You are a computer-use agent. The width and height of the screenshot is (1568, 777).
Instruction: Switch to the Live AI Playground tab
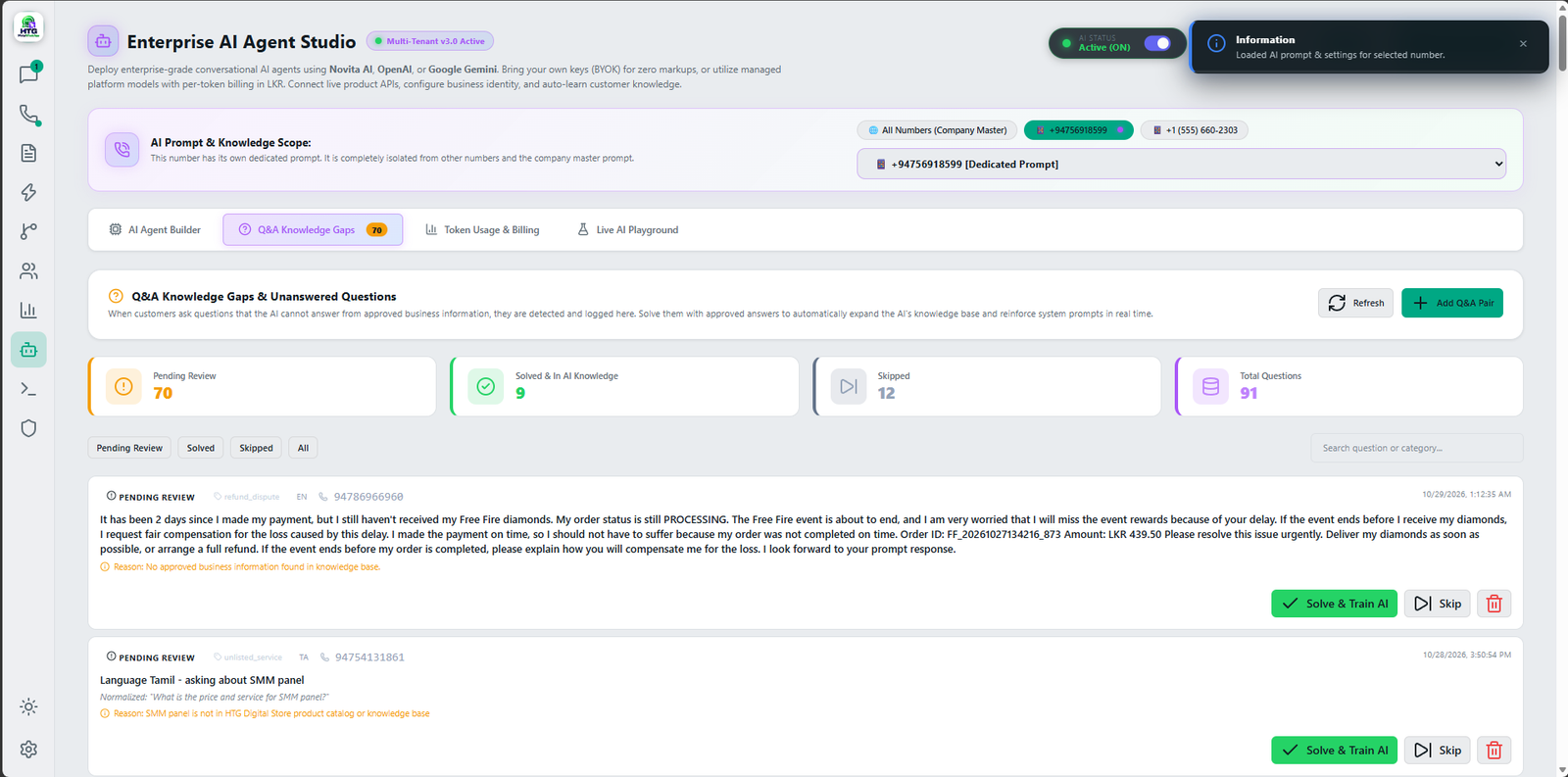tap(627, 229)
